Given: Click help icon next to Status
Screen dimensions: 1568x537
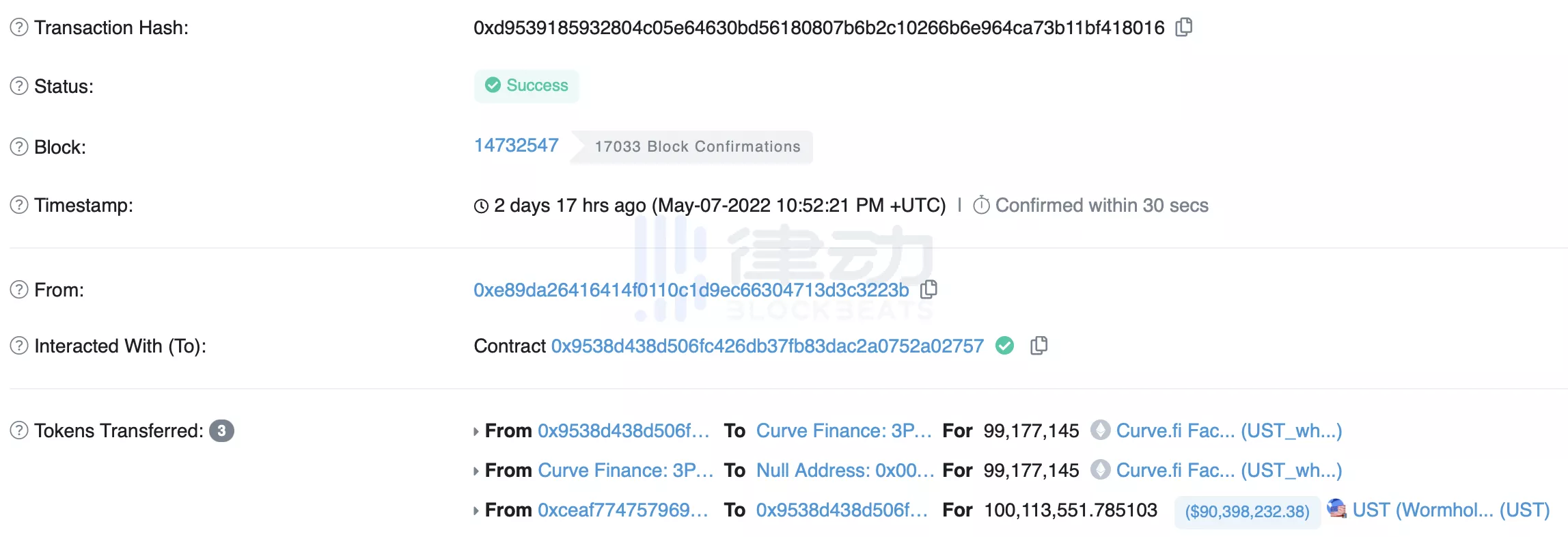Looking at the screenshot, I should pos(19,86).
